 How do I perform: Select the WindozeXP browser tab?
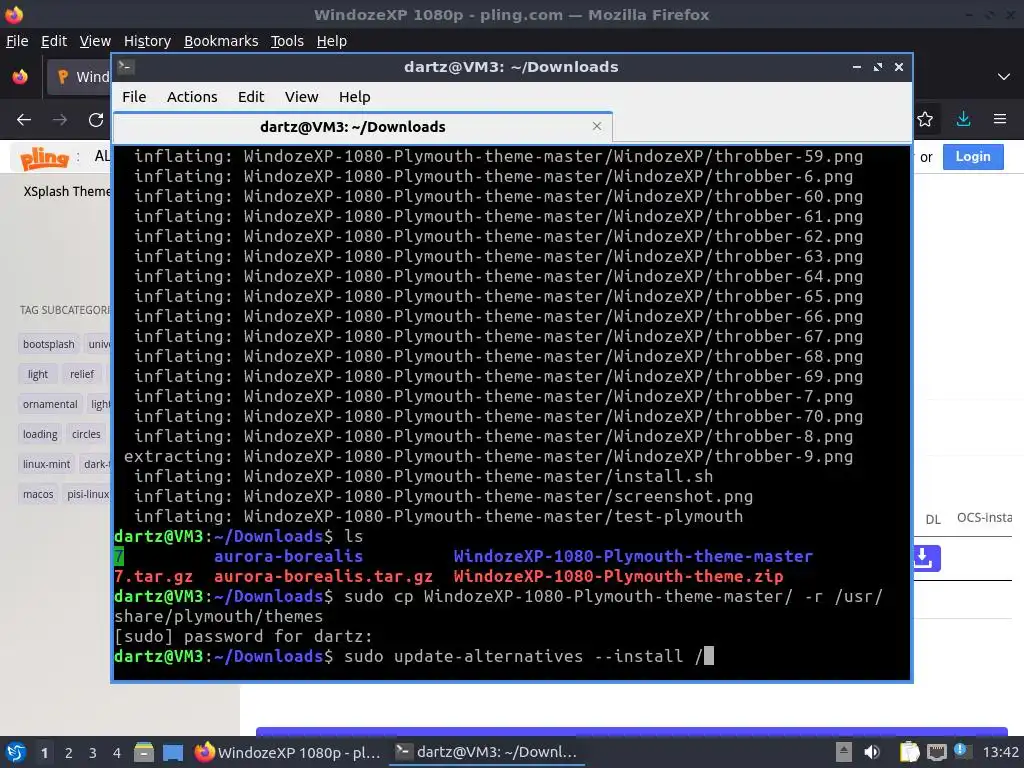tap(78, 77)
